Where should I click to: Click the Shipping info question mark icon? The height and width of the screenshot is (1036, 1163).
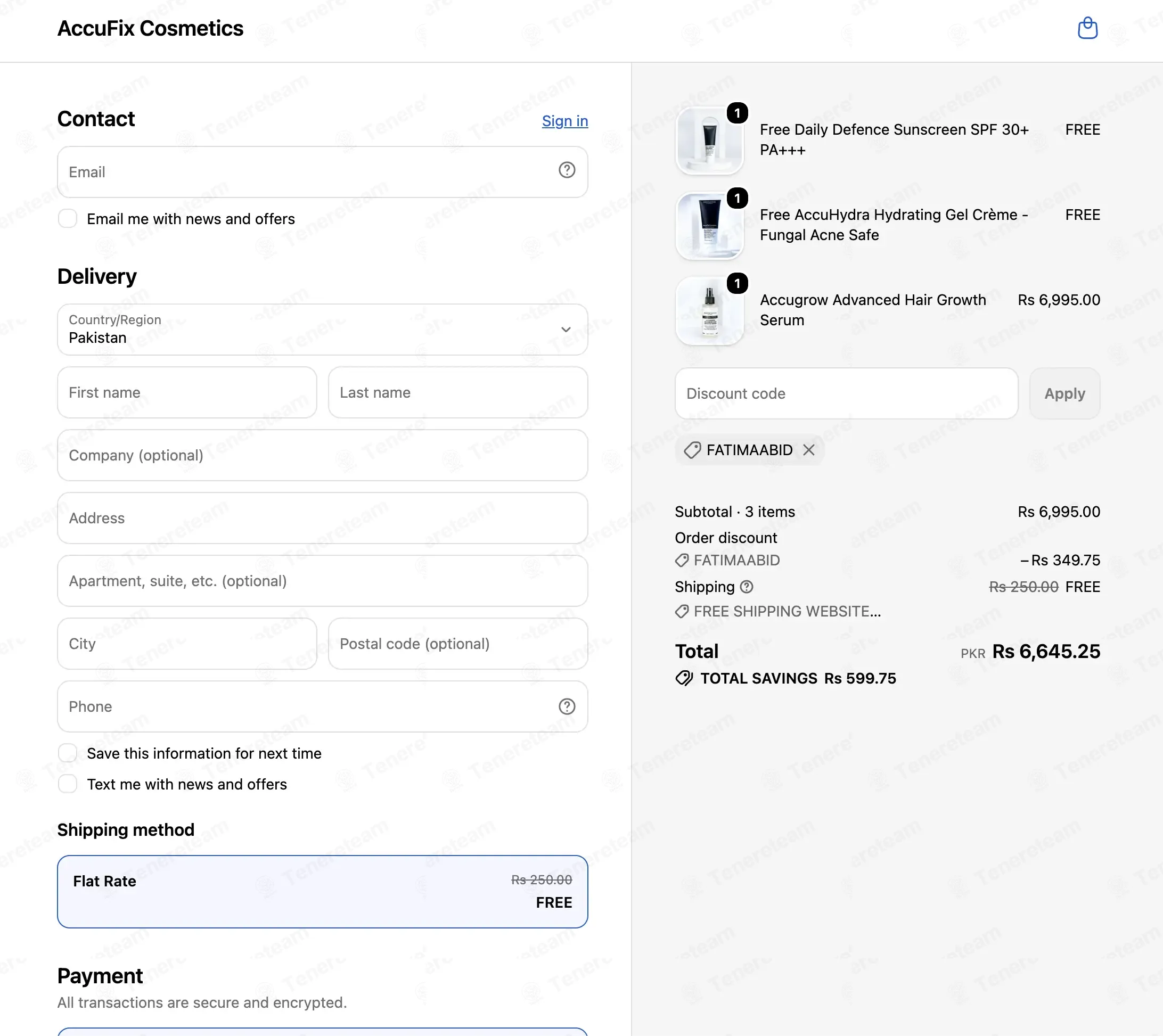coord(746,587)
